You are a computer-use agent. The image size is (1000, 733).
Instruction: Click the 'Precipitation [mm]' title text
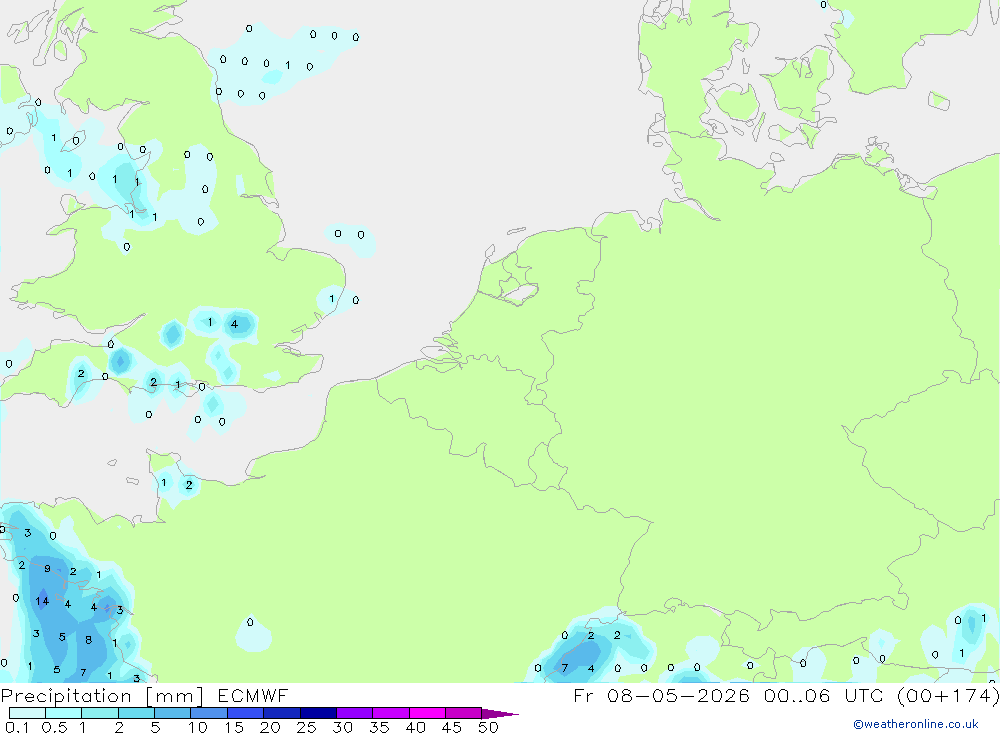click(x=102, y=696)
